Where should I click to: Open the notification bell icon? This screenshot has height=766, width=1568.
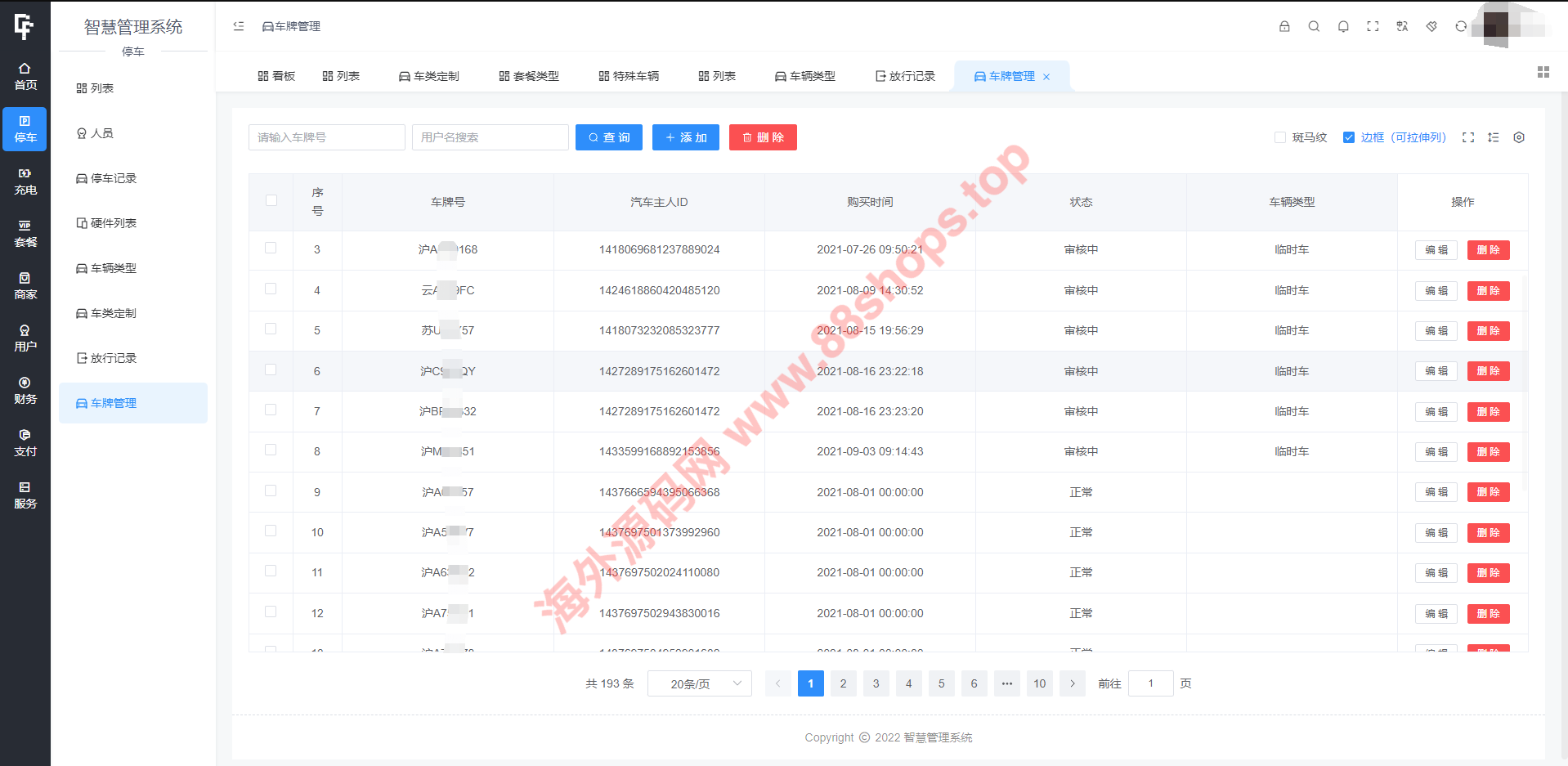click(x=1343, y=26)
